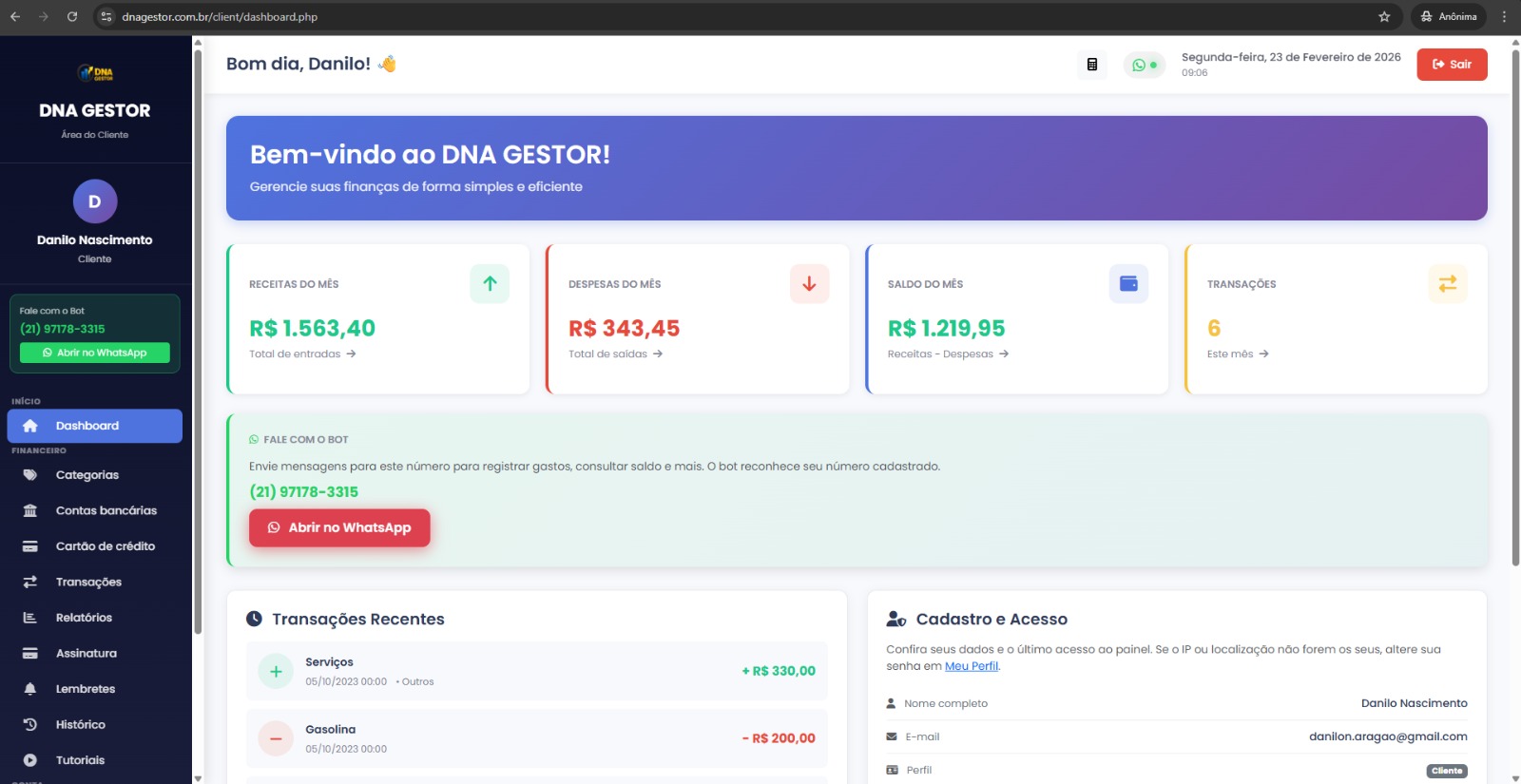Click the calculator icon in header
The height and width of the screenshot is (784, 1521).
pyautogui.click(x=1091, y=65)
